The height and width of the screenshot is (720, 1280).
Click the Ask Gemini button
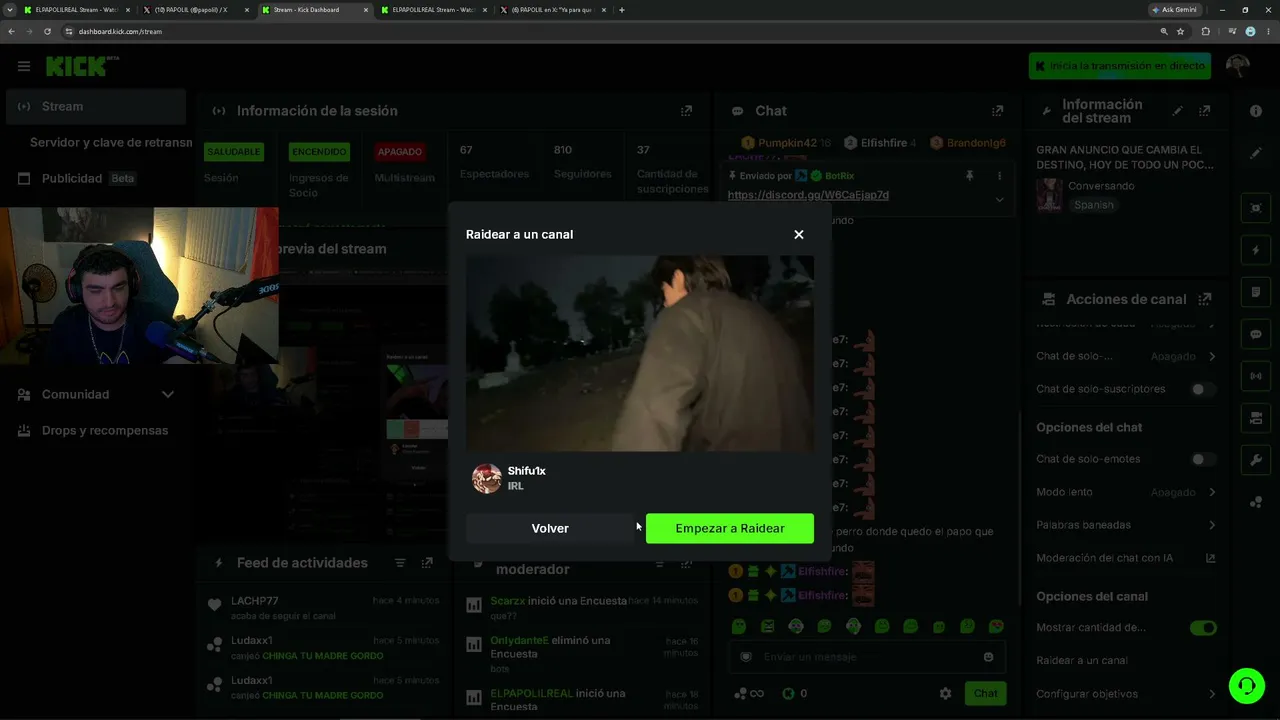coord(1175,10)
